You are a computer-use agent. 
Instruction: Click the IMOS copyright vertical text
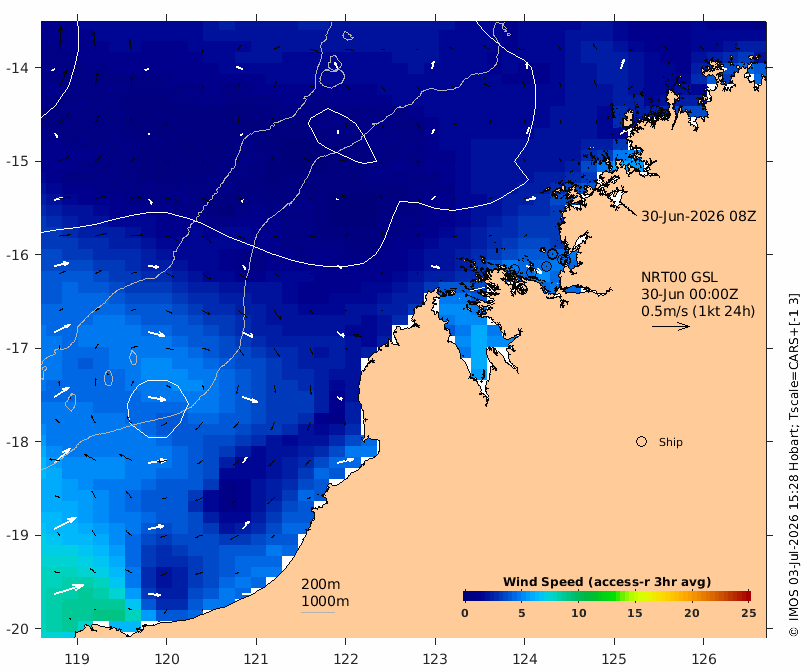pyautogui.click(x=793, y=465)
